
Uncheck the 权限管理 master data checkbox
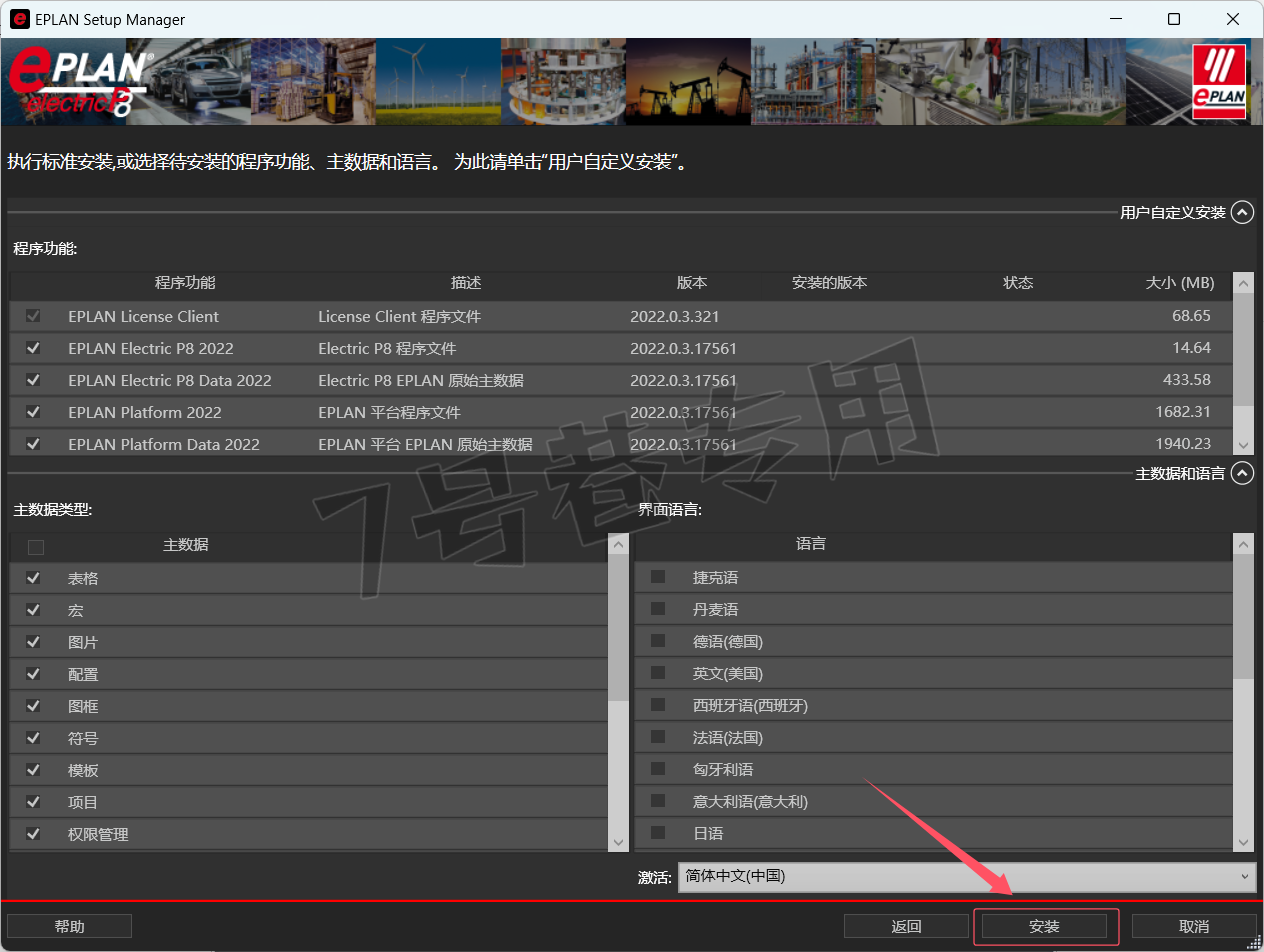[x=33, y=834]
